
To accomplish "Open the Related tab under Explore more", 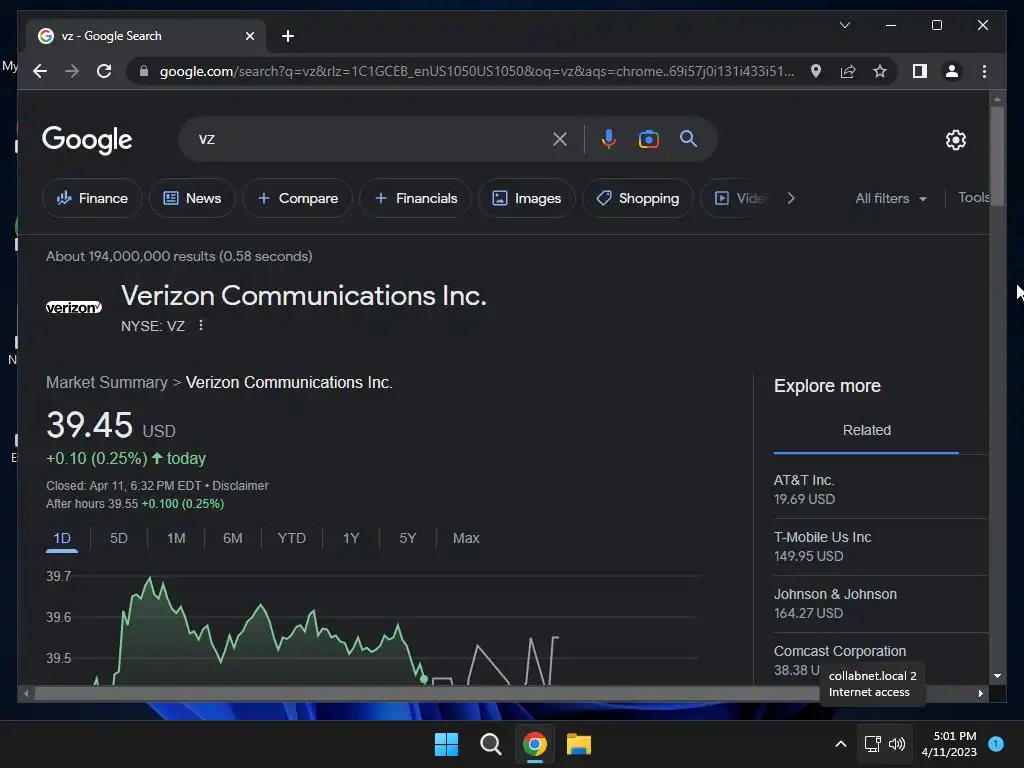I will [867, 430].
